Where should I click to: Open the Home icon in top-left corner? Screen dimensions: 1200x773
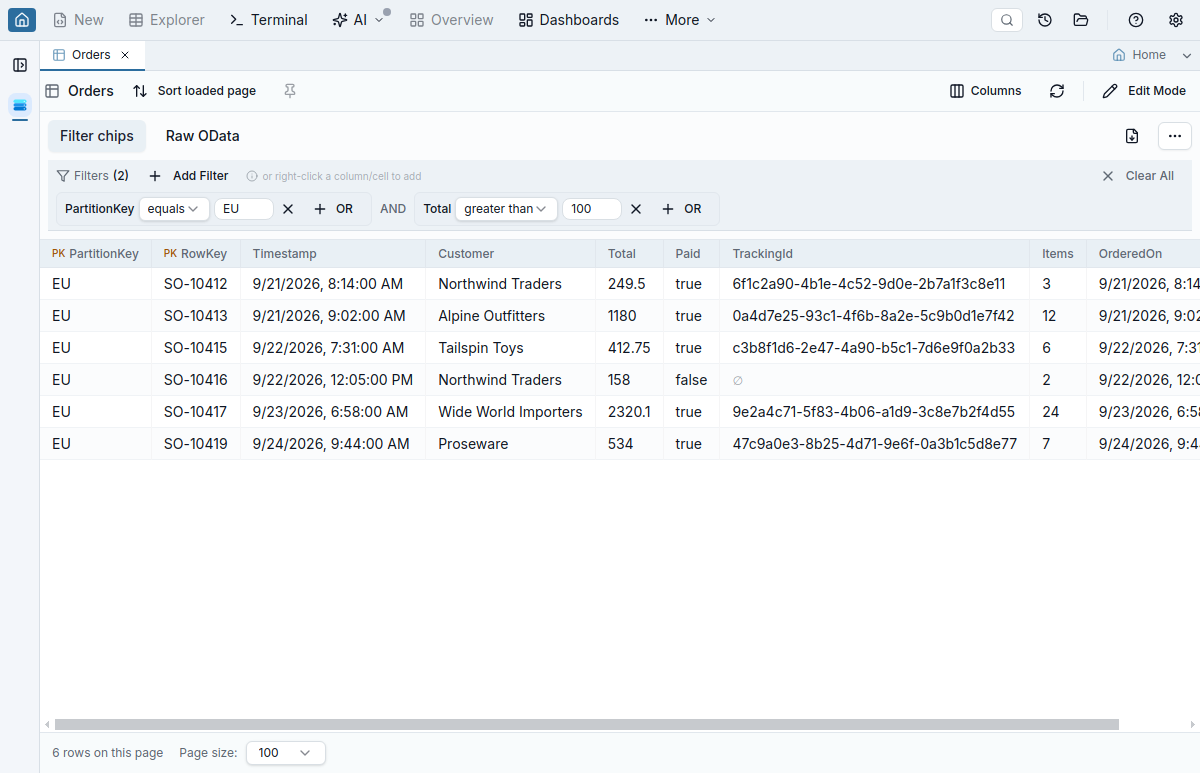point(22,19)
